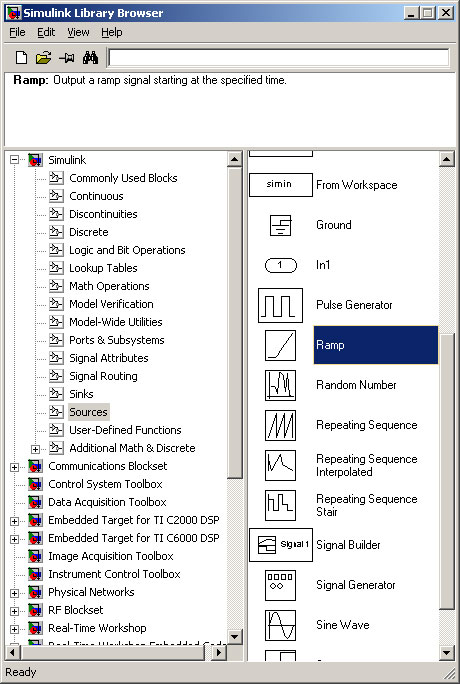Select the Discontinuities library
The height and width of the screenshot is (684, 460).
[103, 214]
